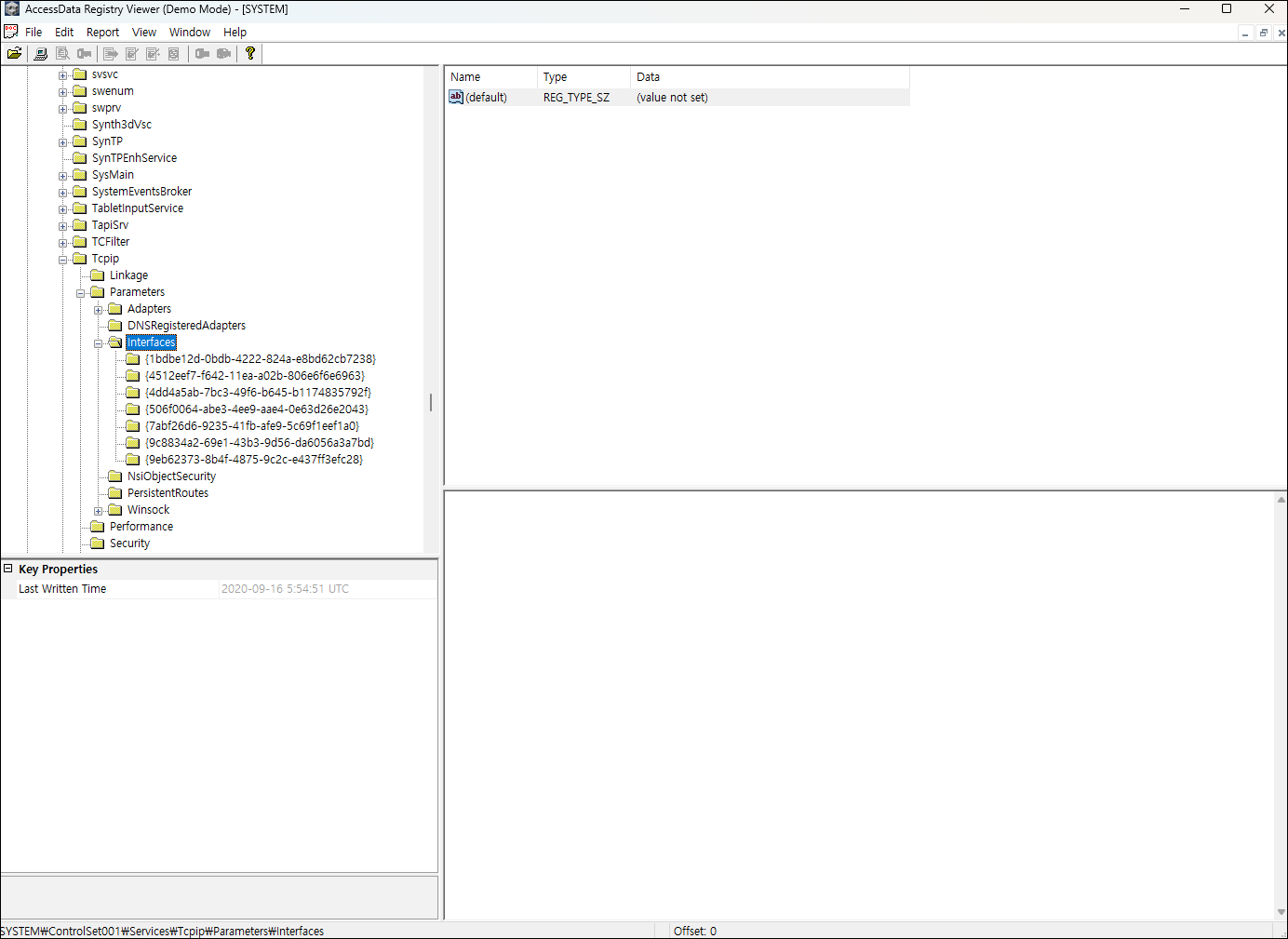The image size is (1288, 939).
Task: Open the Edit menu
Action: click(64, 32)
